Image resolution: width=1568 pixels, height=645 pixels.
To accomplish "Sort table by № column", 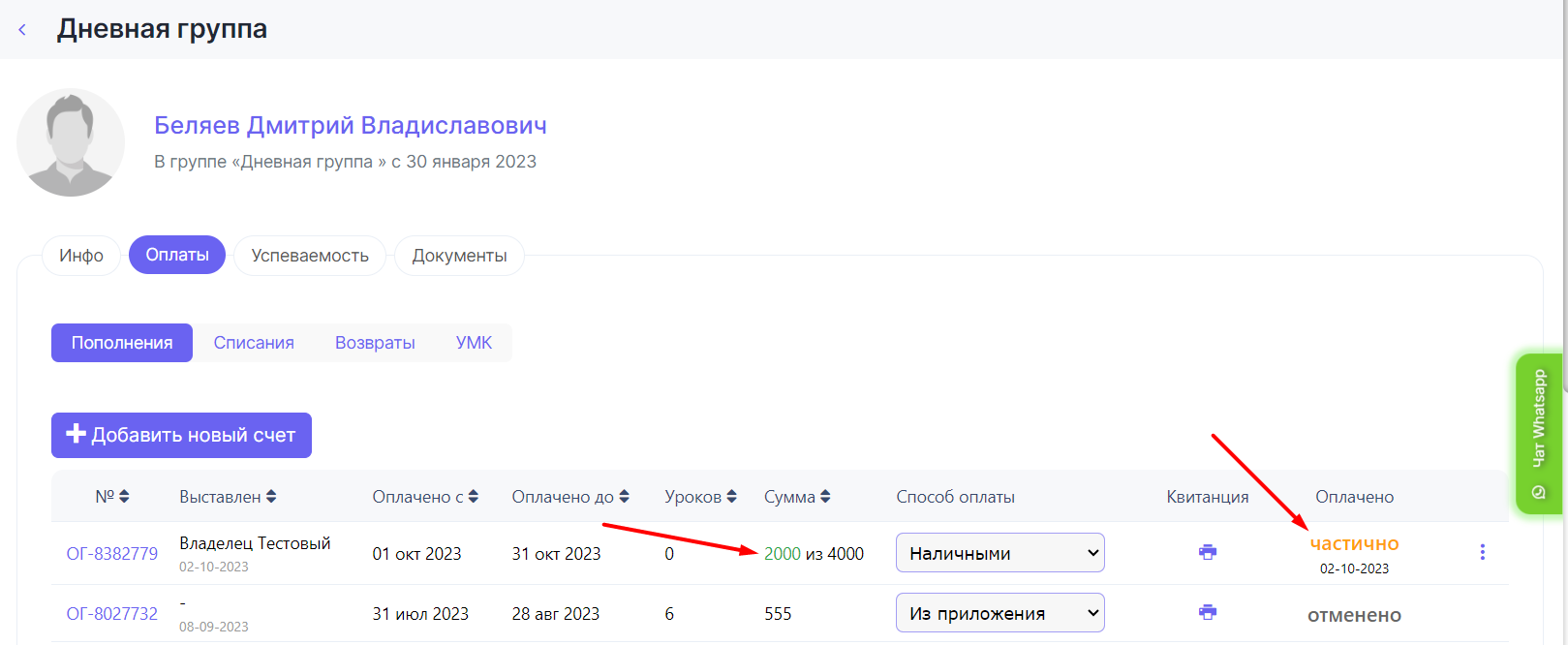I will click(x=124, y=497).
